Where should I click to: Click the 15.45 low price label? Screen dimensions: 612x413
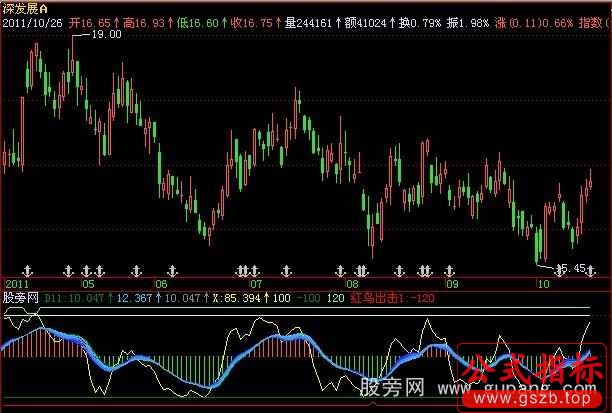click(570, 268)
